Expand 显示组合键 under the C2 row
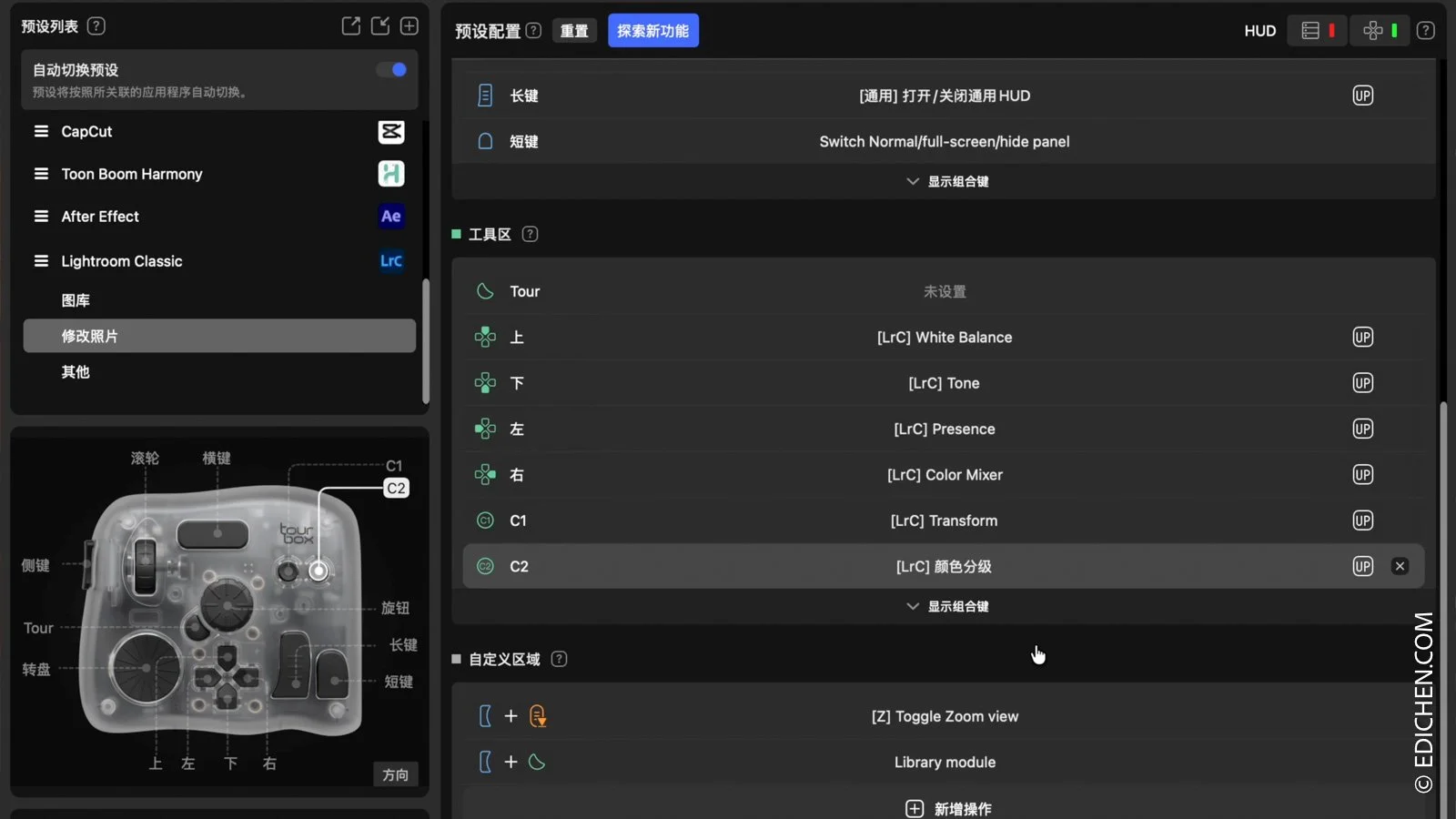 tap(947, 606)
